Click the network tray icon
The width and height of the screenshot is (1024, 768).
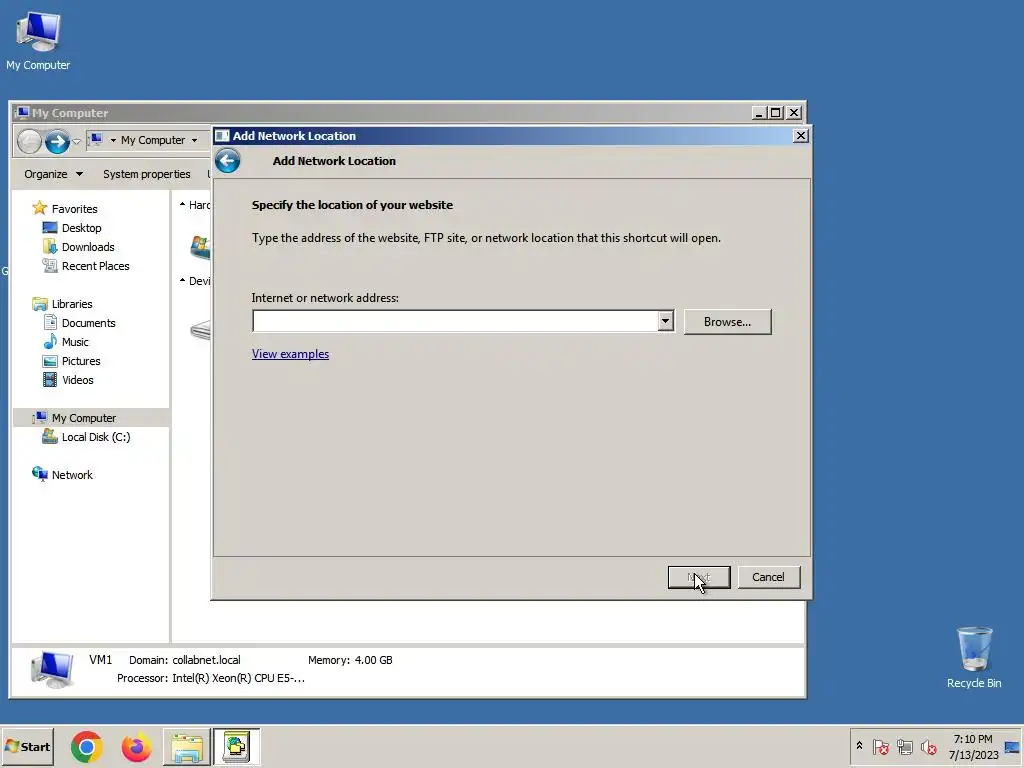pyautogui.click(x=904, y=746)
